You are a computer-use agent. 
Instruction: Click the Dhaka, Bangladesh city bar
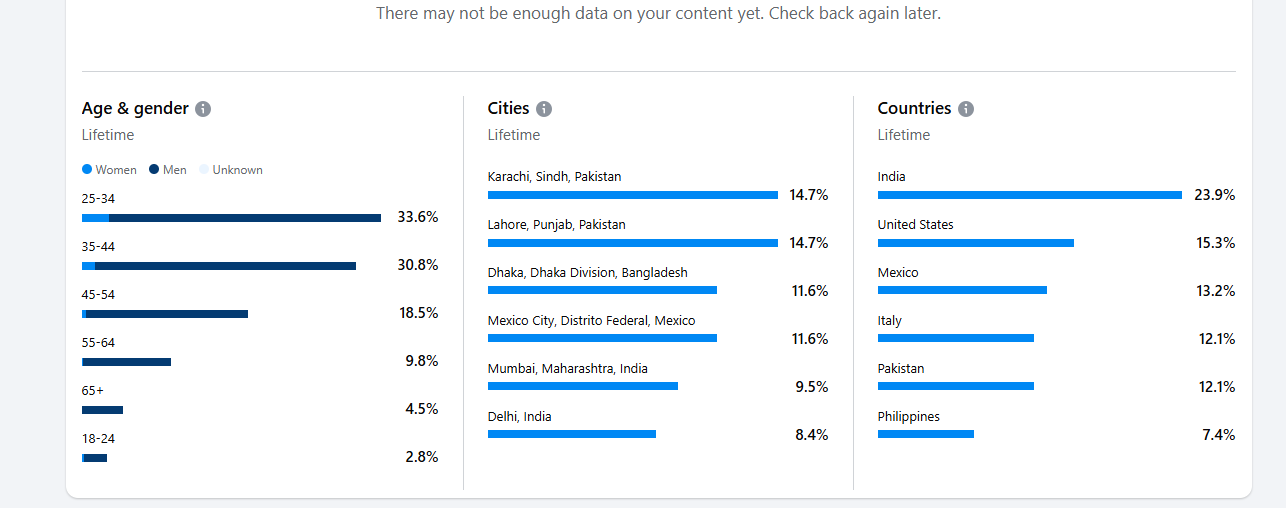pyautogui.click(x=602, y=290)
